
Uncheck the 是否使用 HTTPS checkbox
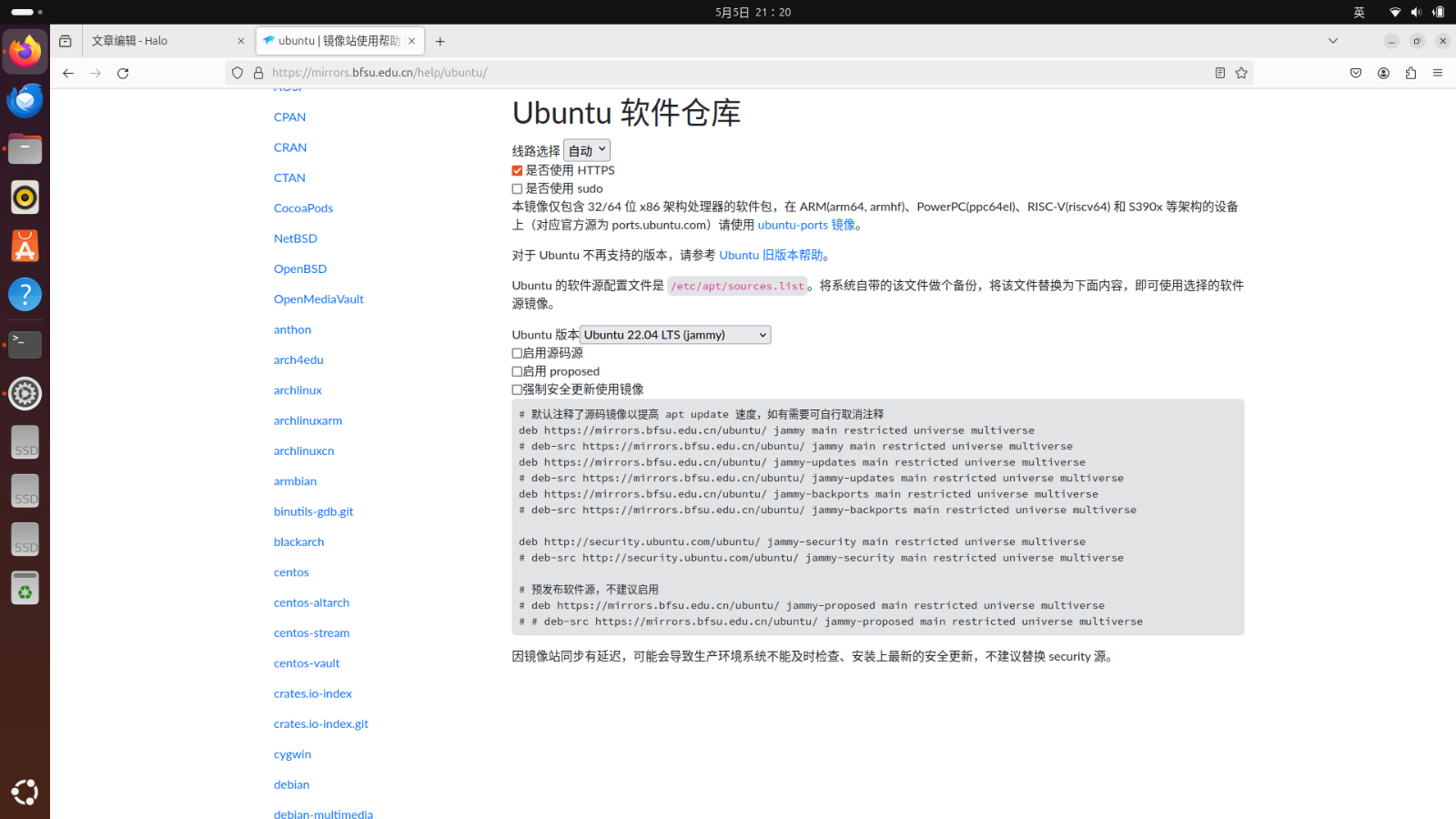point(516,170)
